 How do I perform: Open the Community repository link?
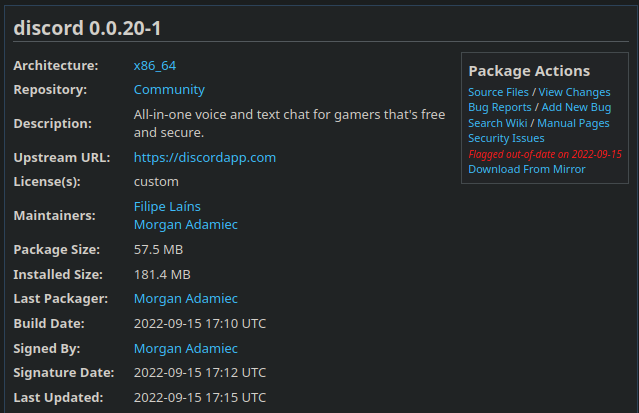tap(169, 90)
